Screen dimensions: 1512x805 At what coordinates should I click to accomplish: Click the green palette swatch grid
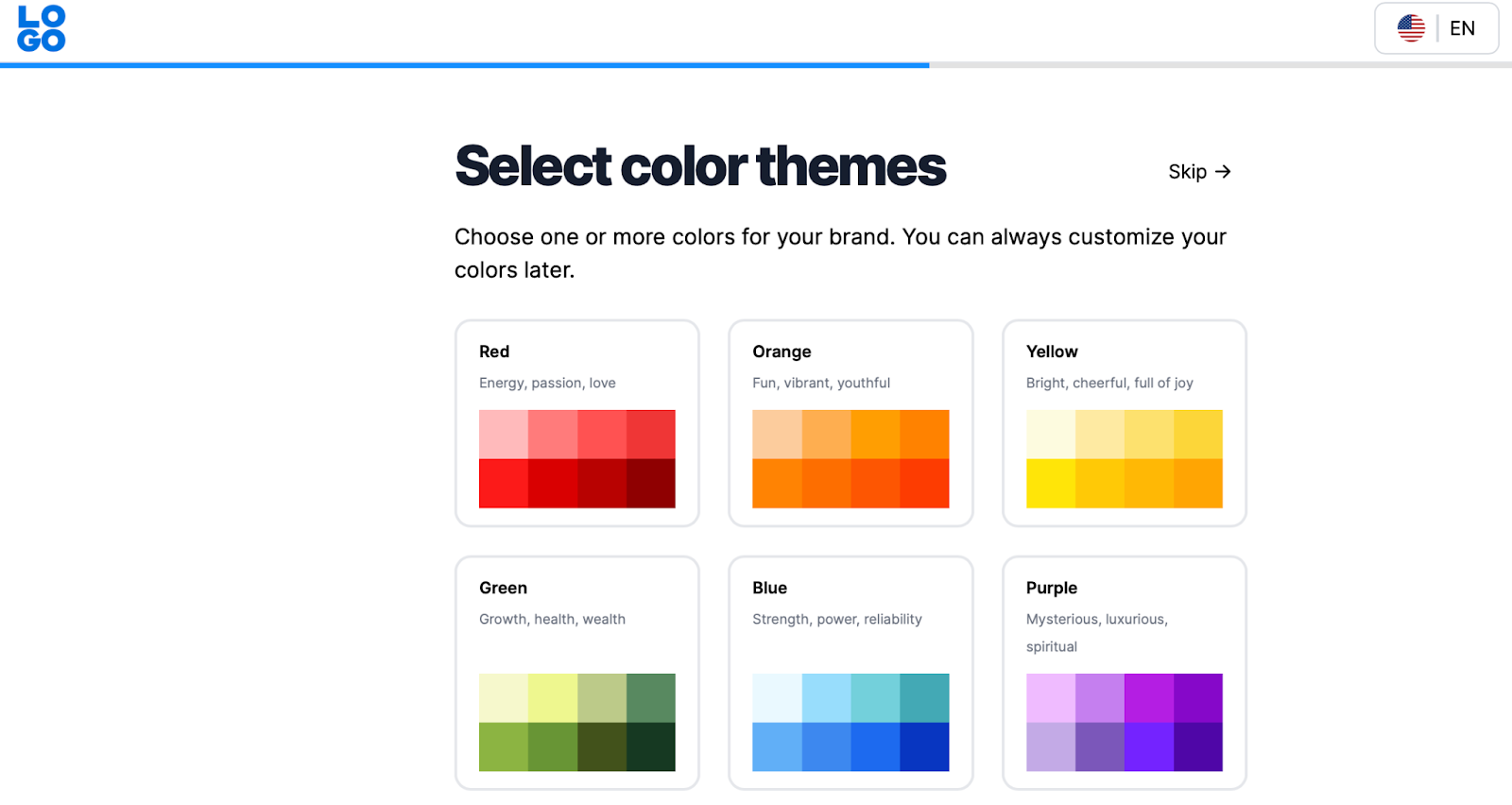pos(576,723)
